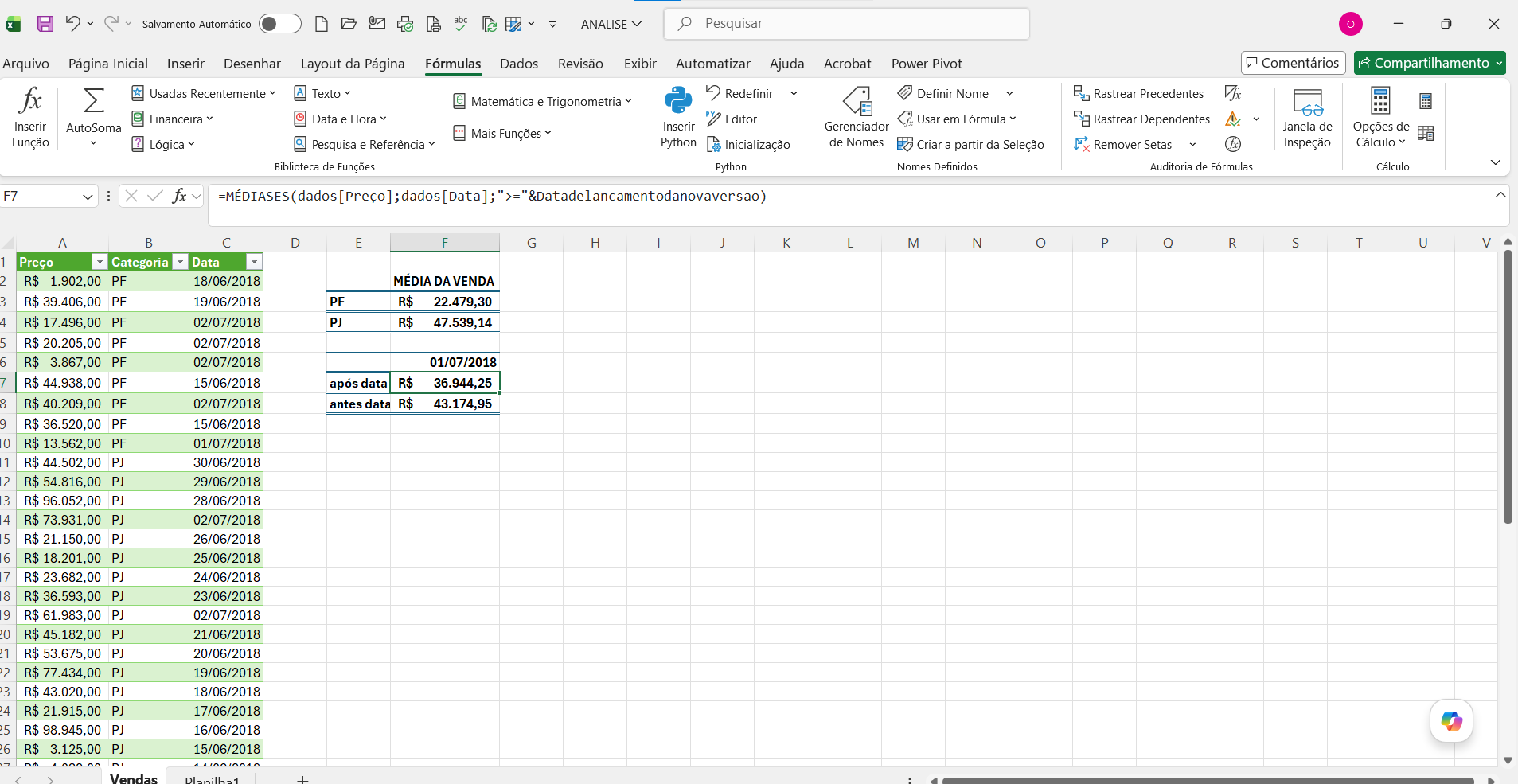Image resolution: width=1518 pixels, height=784 pixels.
Task: Open Pesquisa e Referência dropdown
Action: click(365, 145)
